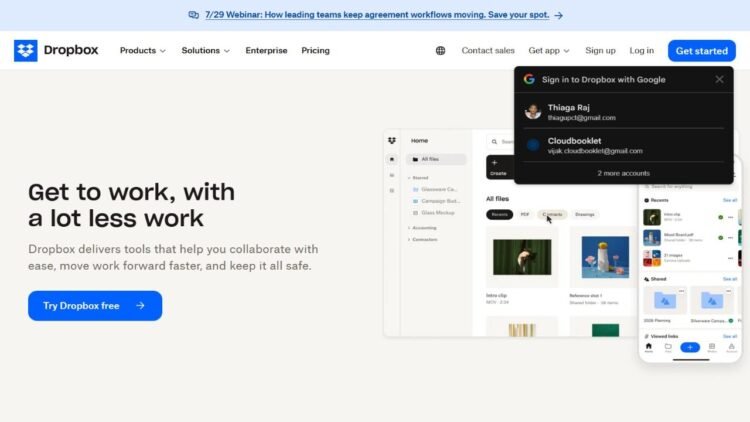750x422 pixels.
Task: Click the Home icon in the mobile preview
Action: (x=649, y=347)
